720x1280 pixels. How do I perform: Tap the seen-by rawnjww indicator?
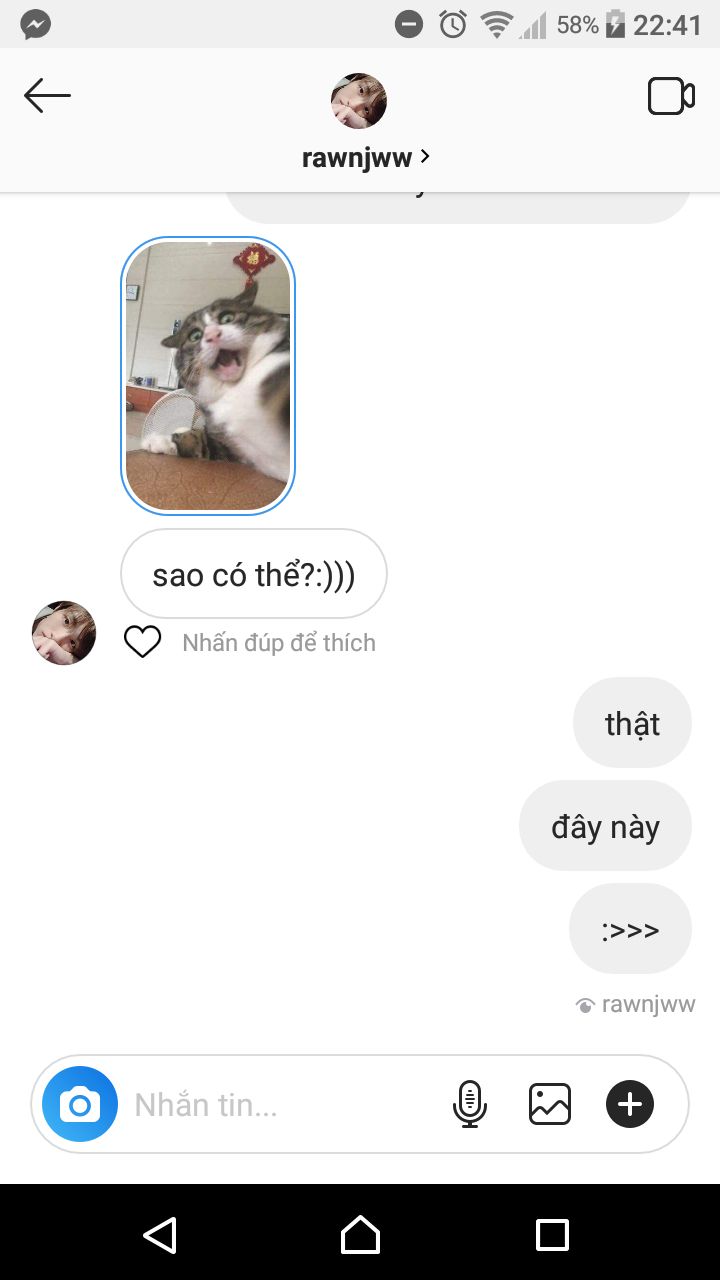click(635, 1004)
